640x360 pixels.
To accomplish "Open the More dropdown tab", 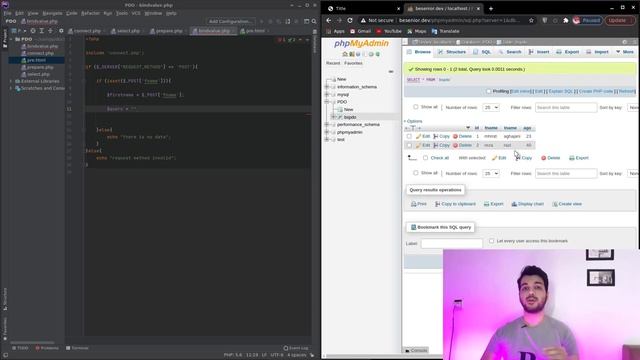I will pyautogui.click(x=625, y=52).
